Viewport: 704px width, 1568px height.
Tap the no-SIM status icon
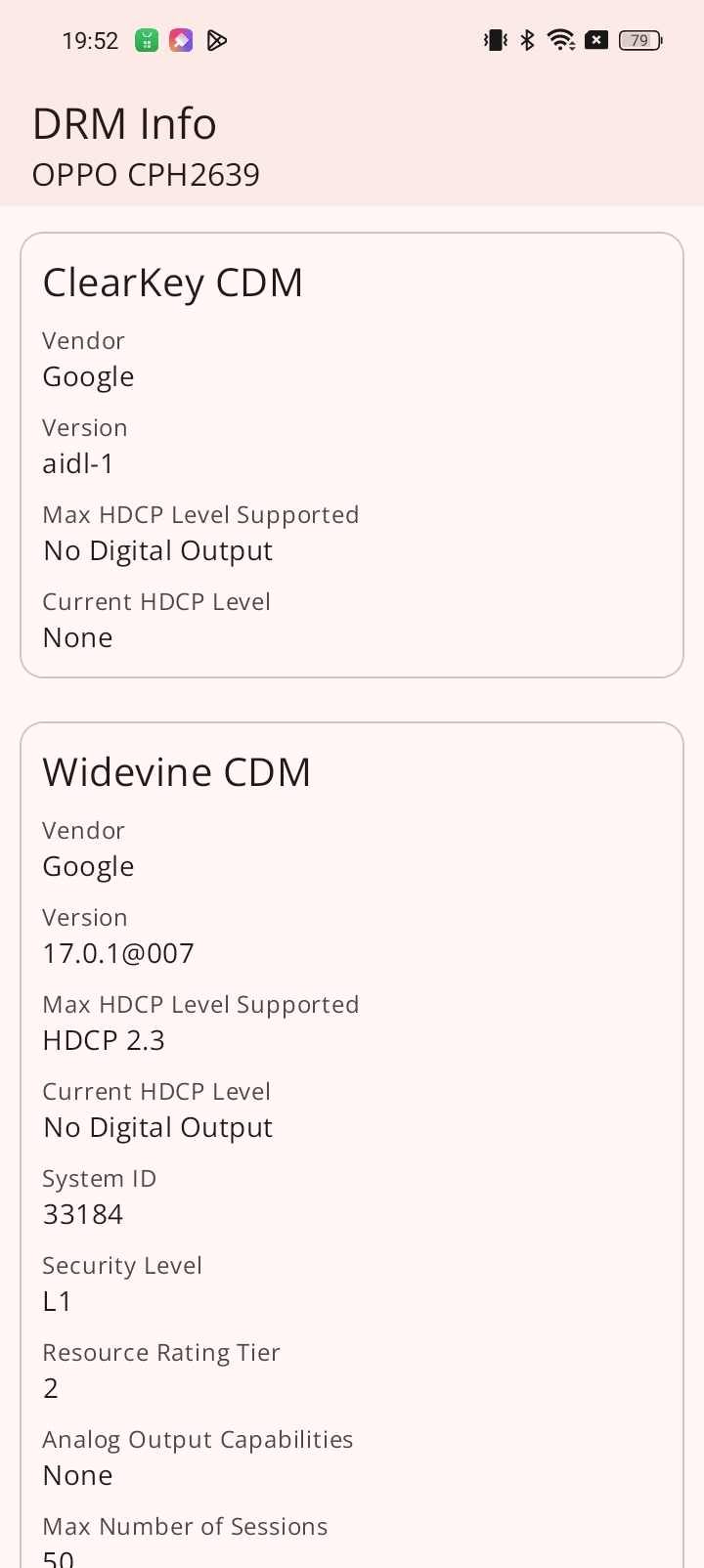tap(596, 40)
